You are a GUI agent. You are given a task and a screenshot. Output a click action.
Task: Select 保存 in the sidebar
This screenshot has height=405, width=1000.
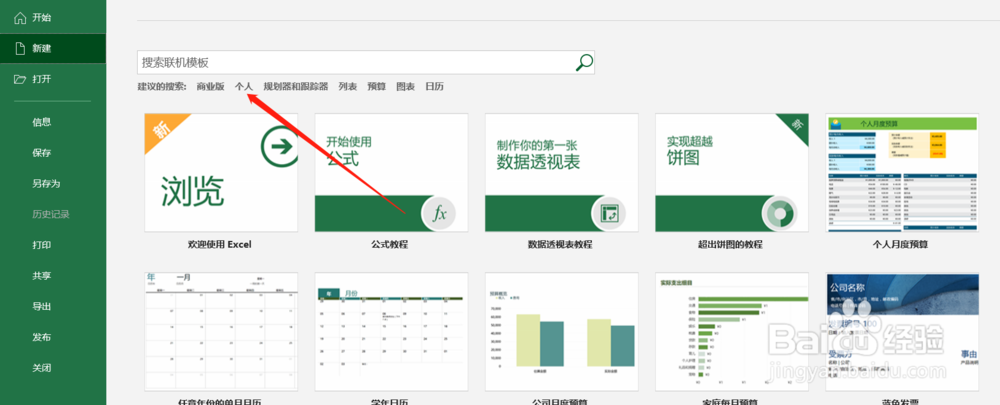[41, 152]
